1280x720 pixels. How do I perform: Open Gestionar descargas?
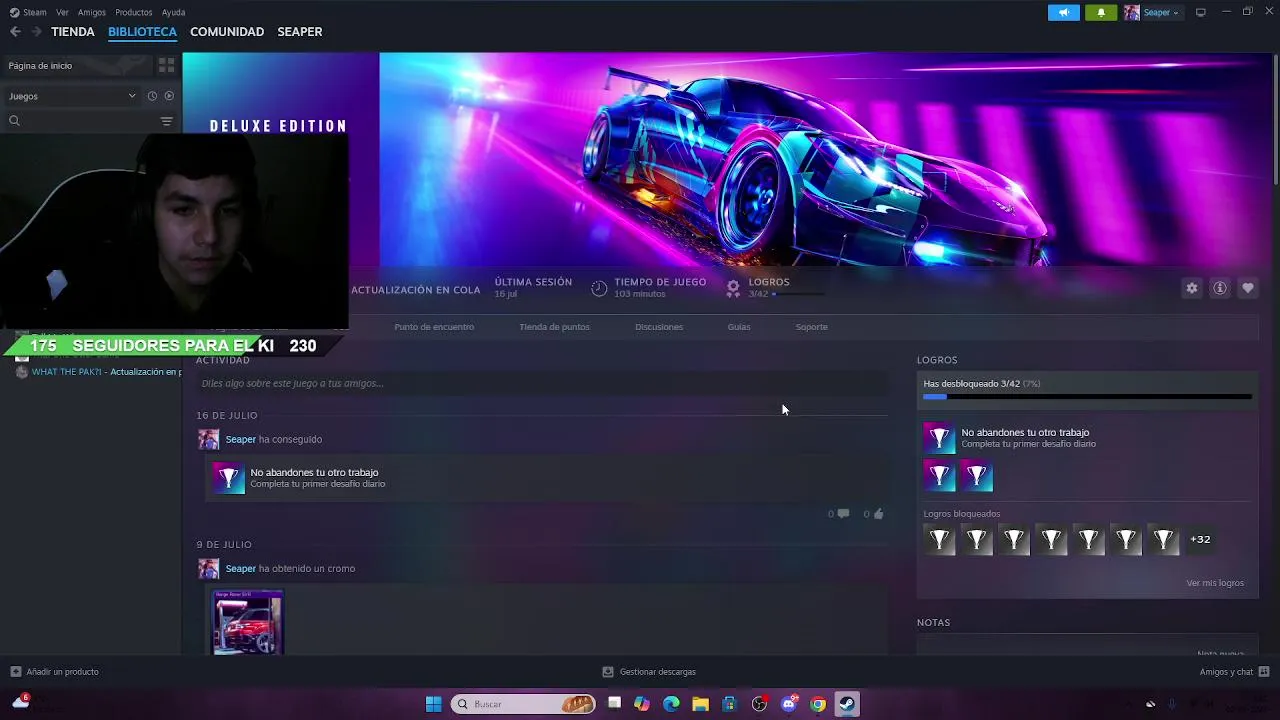click(649, 672)
